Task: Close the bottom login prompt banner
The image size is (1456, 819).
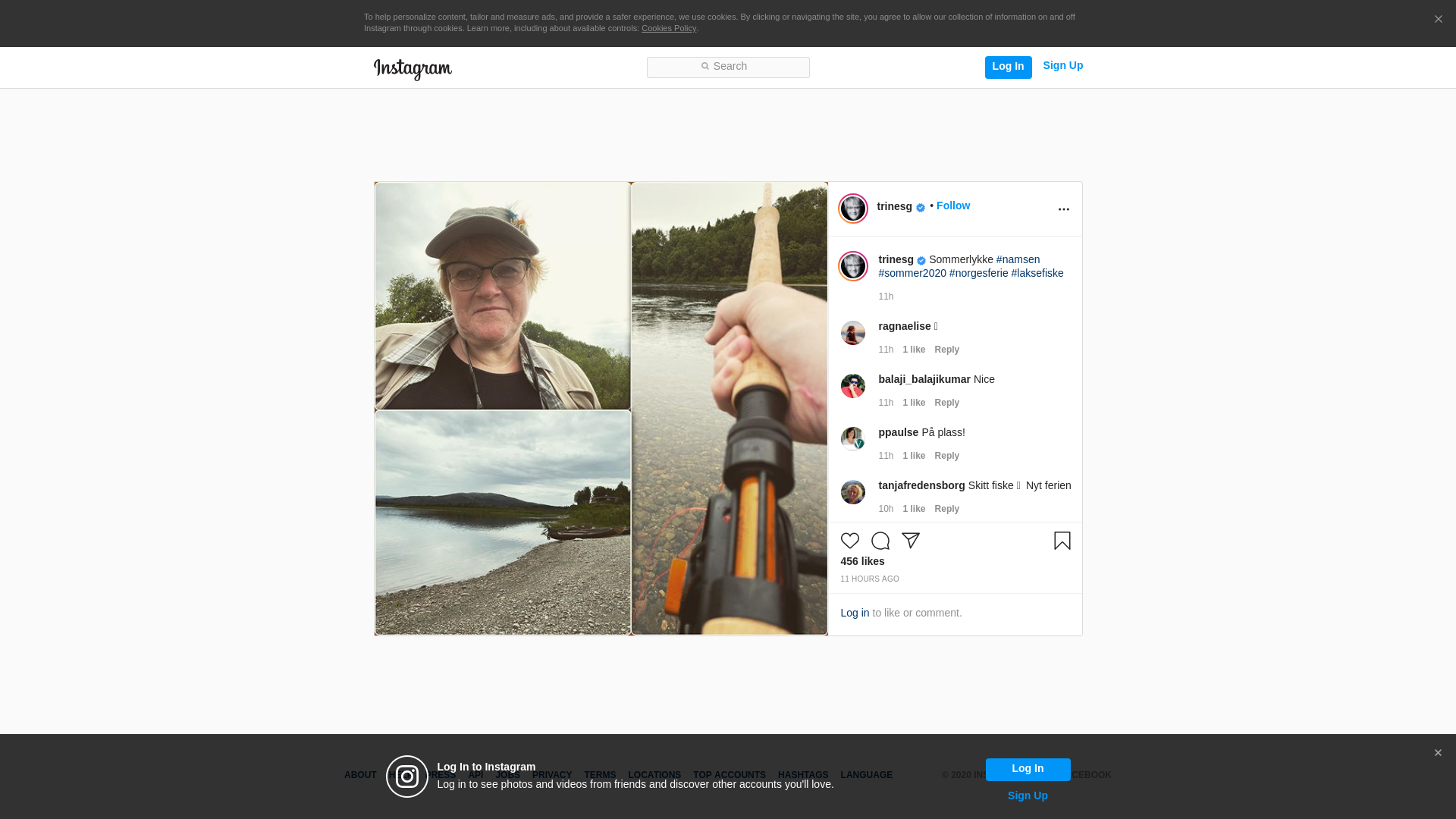Action: click(x=1438, y=753)
